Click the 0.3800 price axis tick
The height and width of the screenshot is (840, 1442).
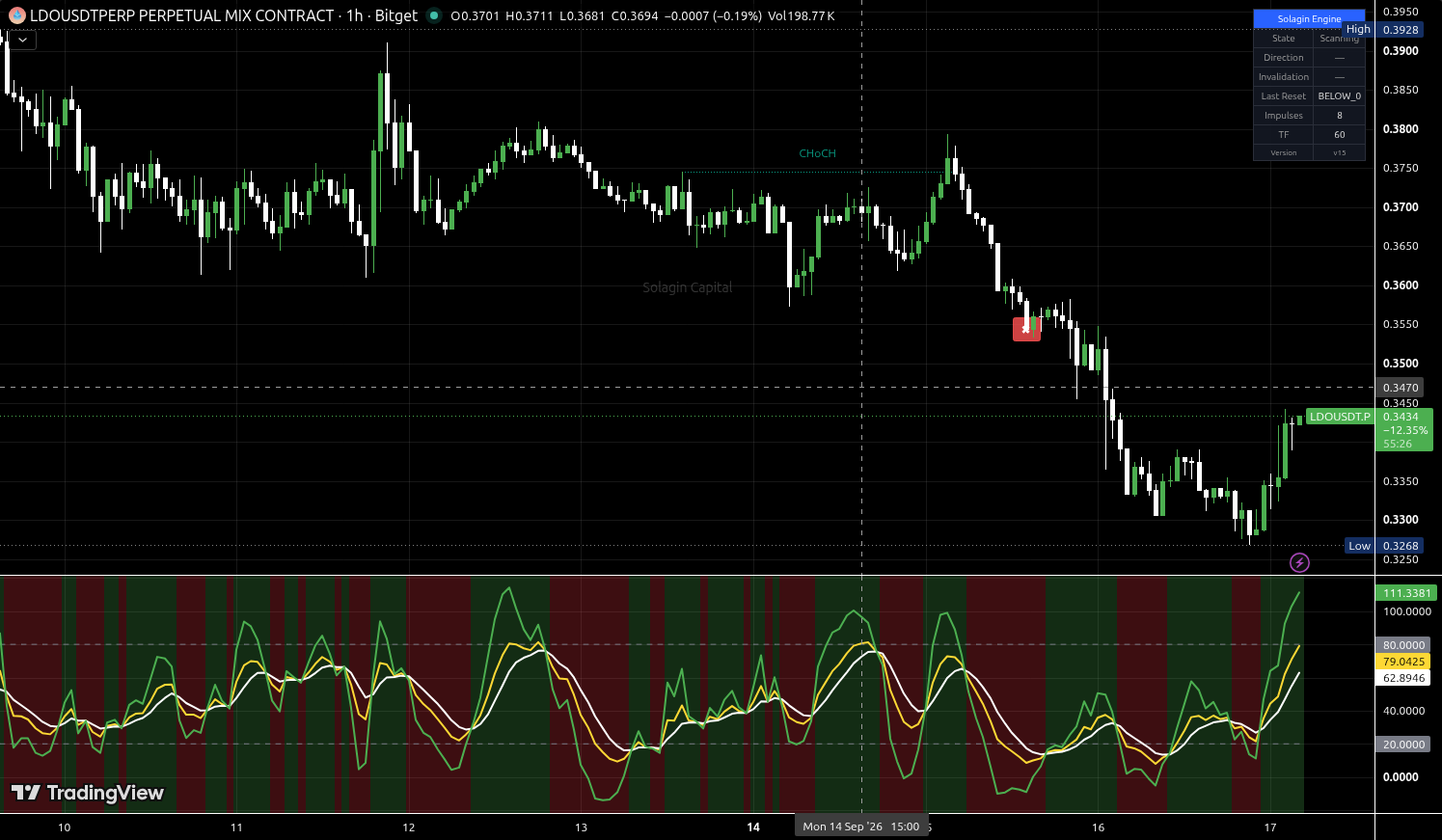coord(1401,129)
